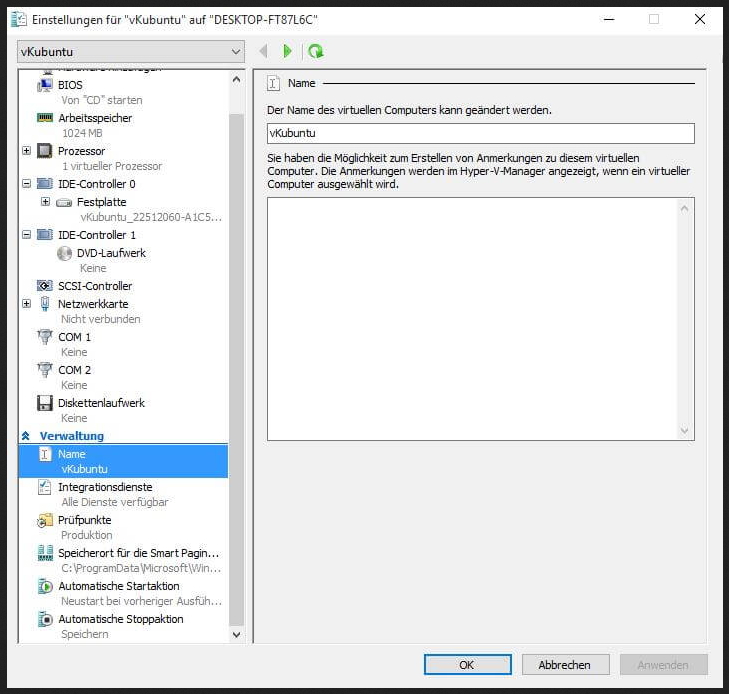This screenshot has height=694, width=729.
Task: Click the settings window title bar icon
Action: (x=19, y=20)
